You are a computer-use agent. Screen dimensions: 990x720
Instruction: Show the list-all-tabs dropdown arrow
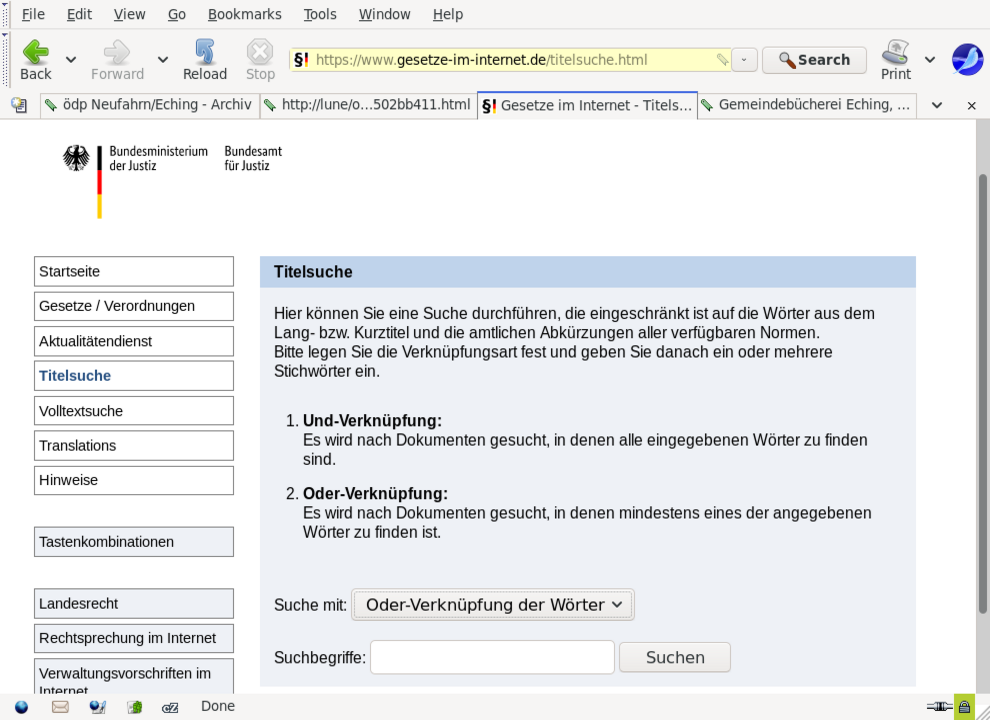937,105
